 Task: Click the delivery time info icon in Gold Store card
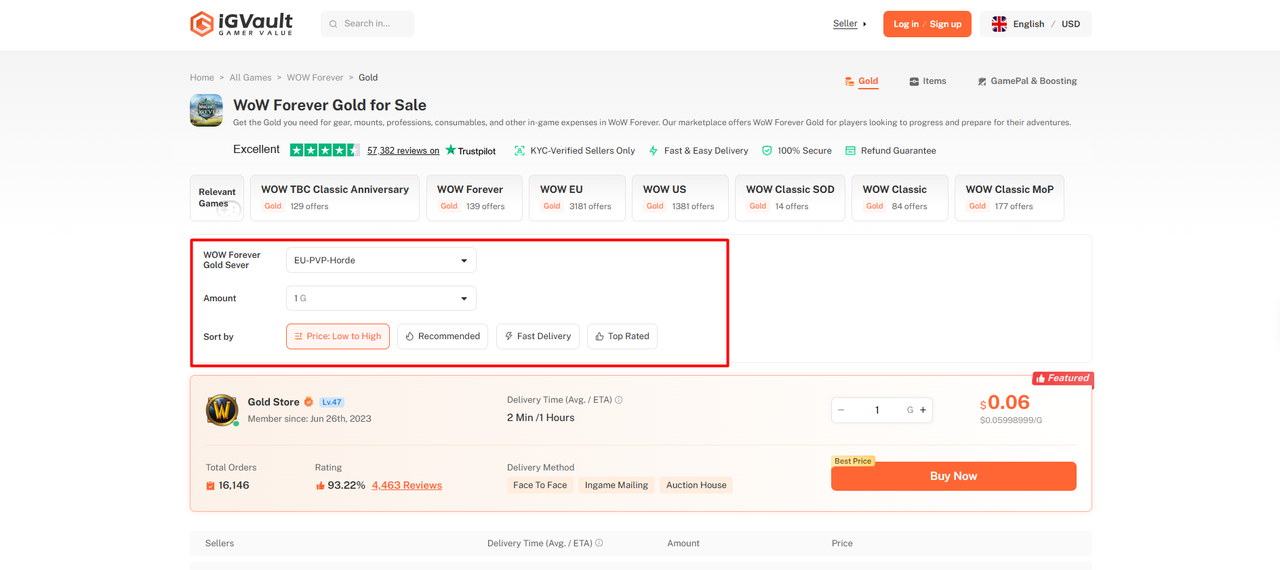click(x=619, y=400)
